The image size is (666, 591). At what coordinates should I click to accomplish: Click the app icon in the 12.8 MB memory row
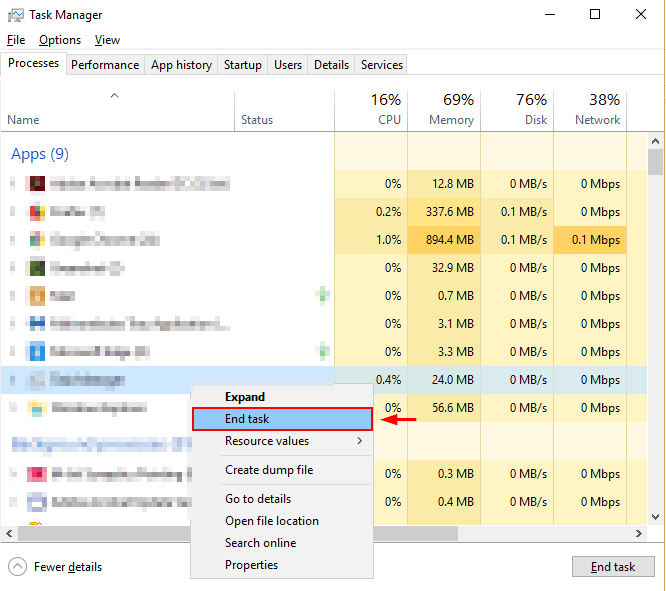[x=37, y=184]
